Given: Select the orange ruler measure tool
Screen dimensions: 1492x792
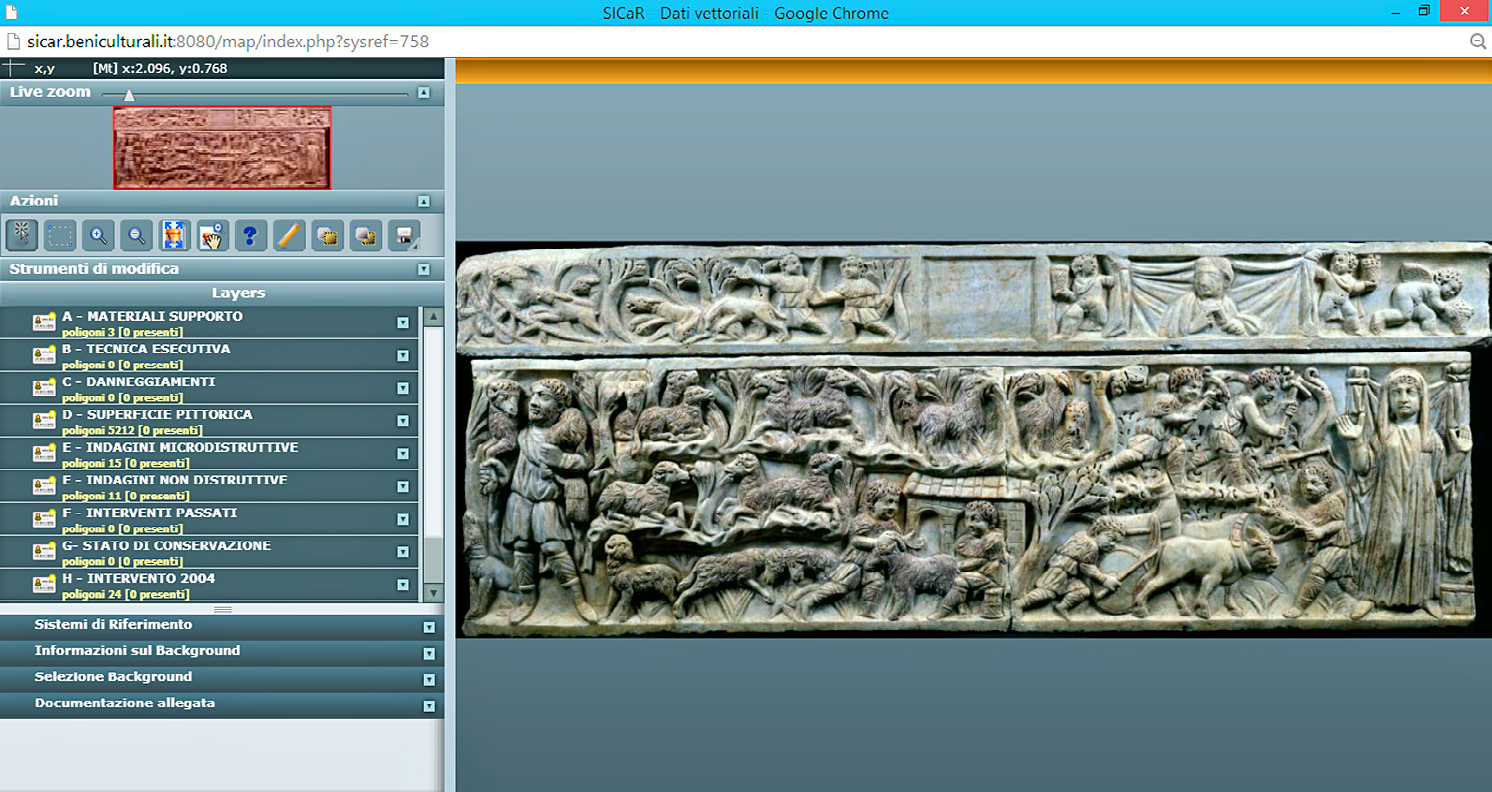Looking at the screenshot, I should pyautogui.click(x=288, y=236).
